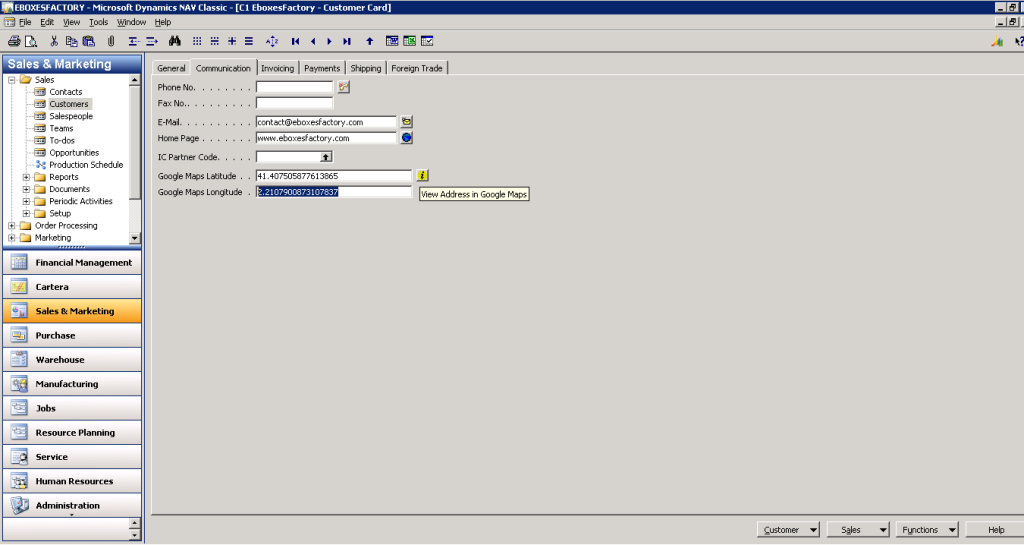Select Contacts in the Sales tree

[x=65, y=92]
